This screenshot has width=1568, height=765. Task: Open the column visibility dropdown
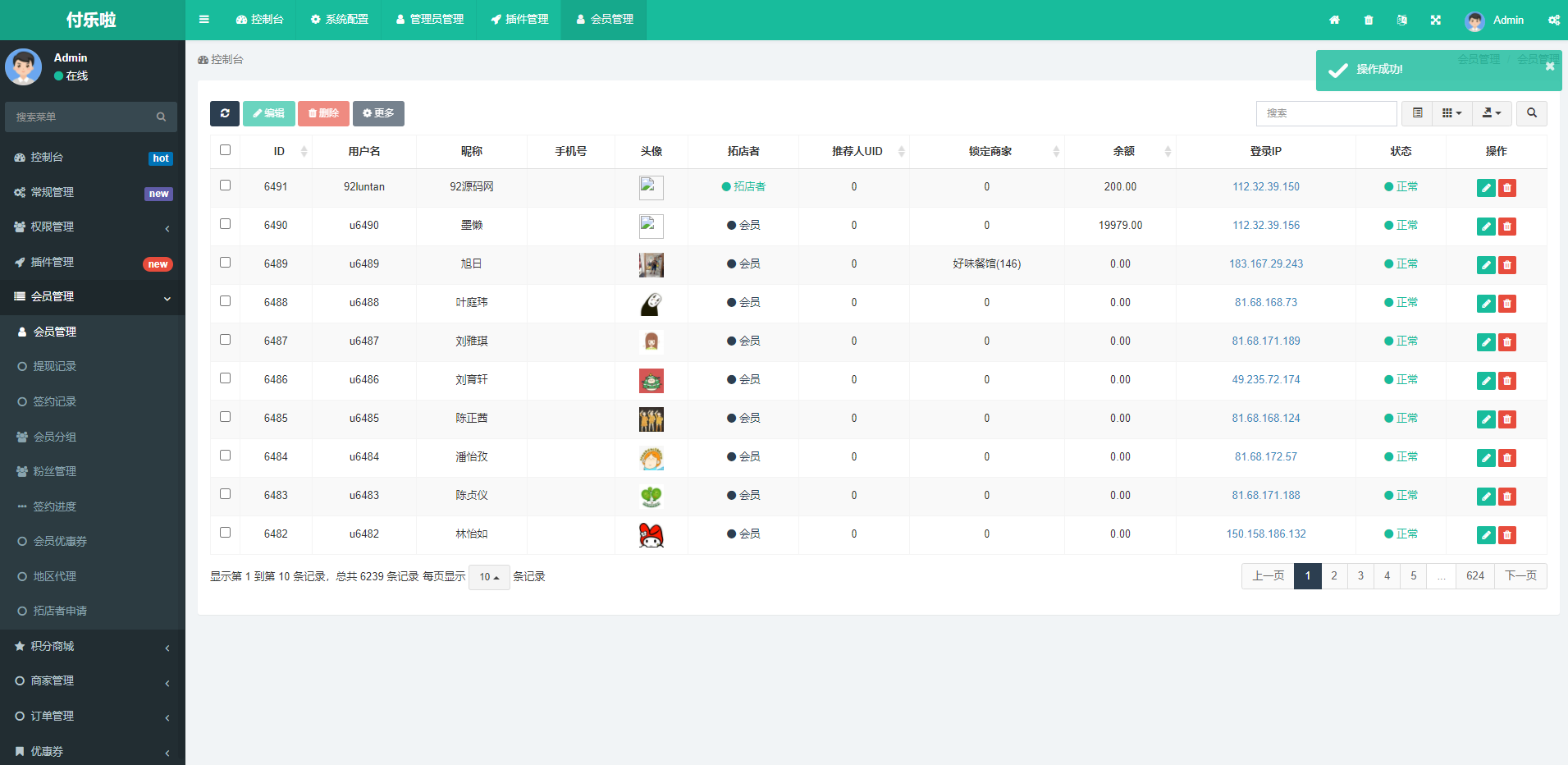click(x=1451, y=113)
